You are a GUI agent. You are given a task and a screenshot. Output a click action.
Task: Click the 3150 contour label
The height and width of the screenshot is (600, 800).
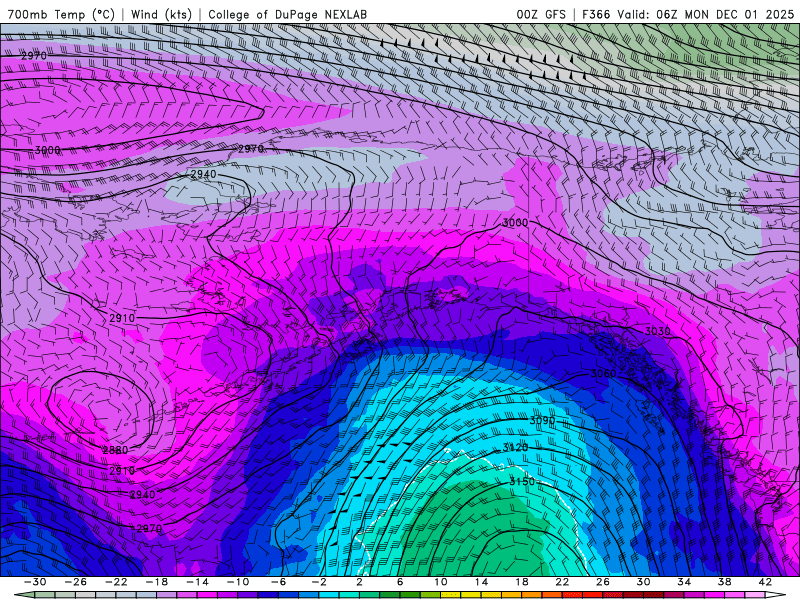click(522, 481)
